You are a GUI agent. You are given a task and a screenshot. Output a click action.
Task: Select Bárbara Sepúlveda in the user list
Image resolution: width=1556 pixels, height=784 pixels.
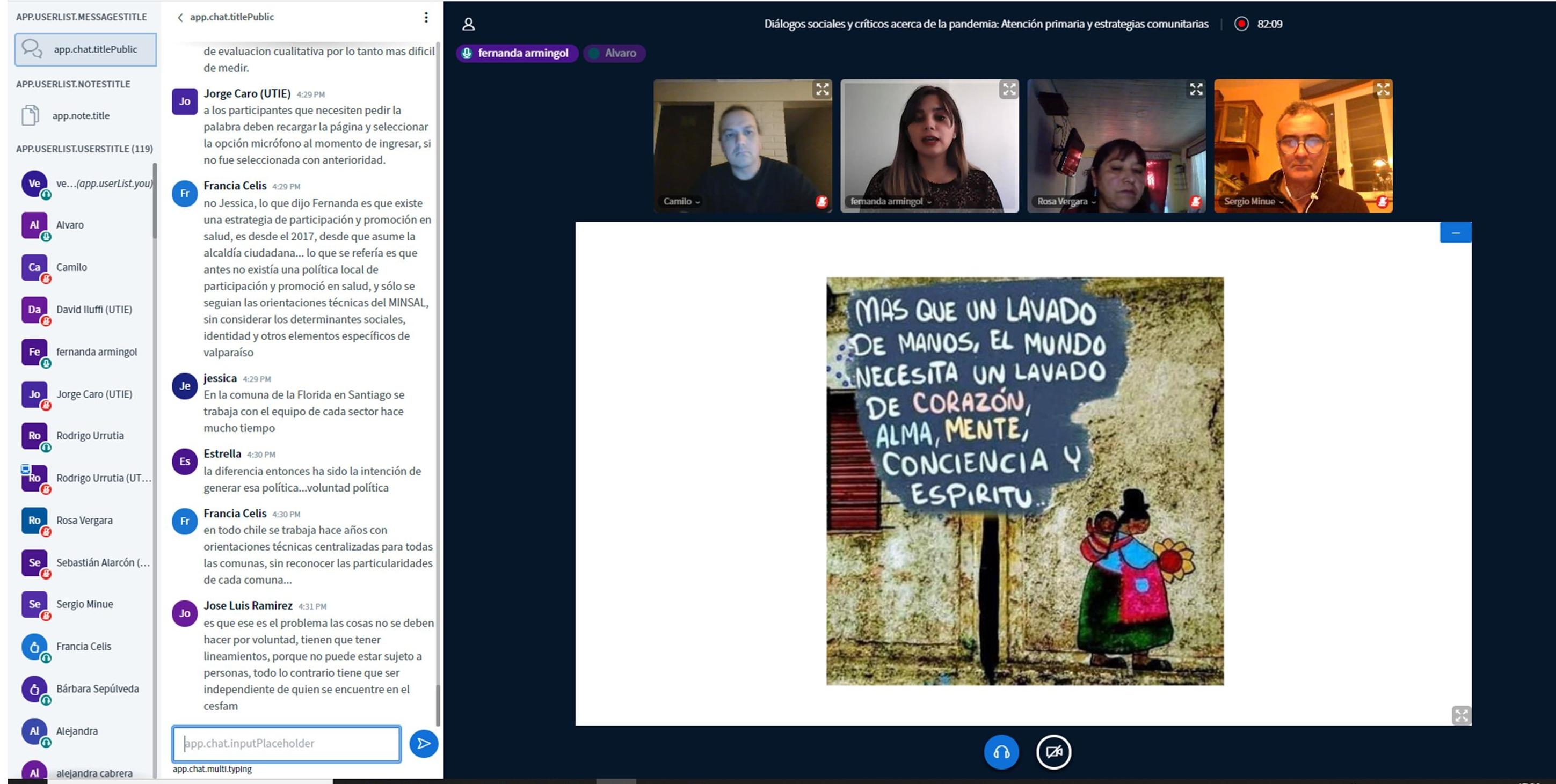(x=86, y=688)
